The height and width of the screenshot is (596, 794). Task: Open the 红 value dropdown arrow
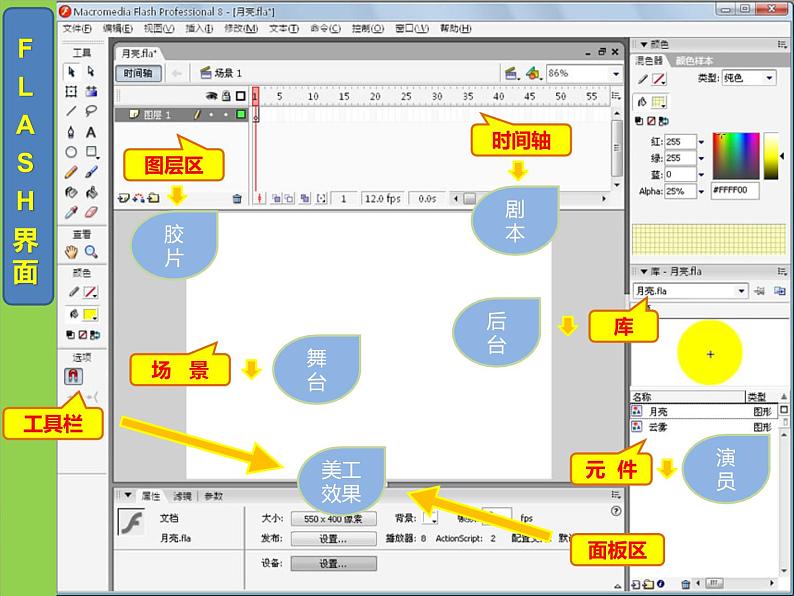point(701,142)
